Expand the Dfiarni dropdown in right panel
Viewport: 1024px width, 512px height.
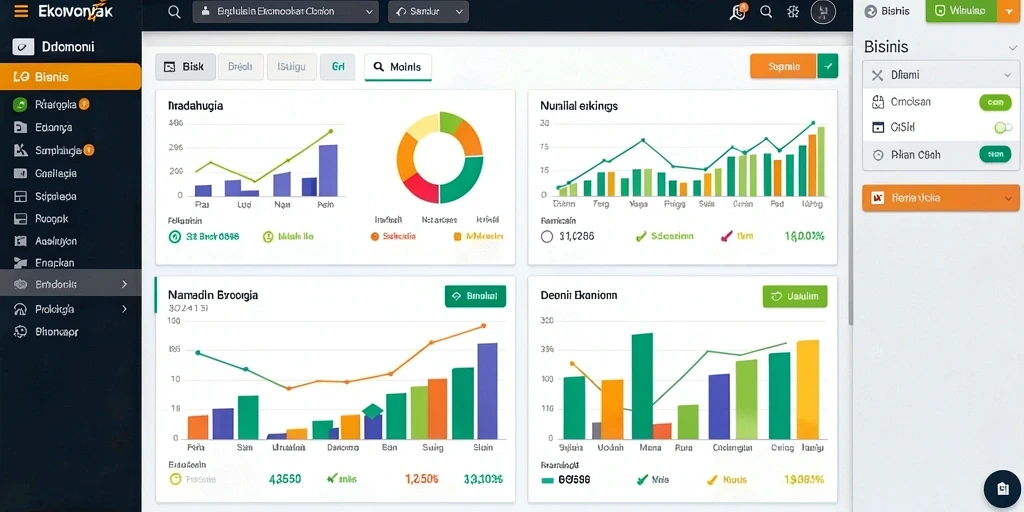click(x=941, y=75)
